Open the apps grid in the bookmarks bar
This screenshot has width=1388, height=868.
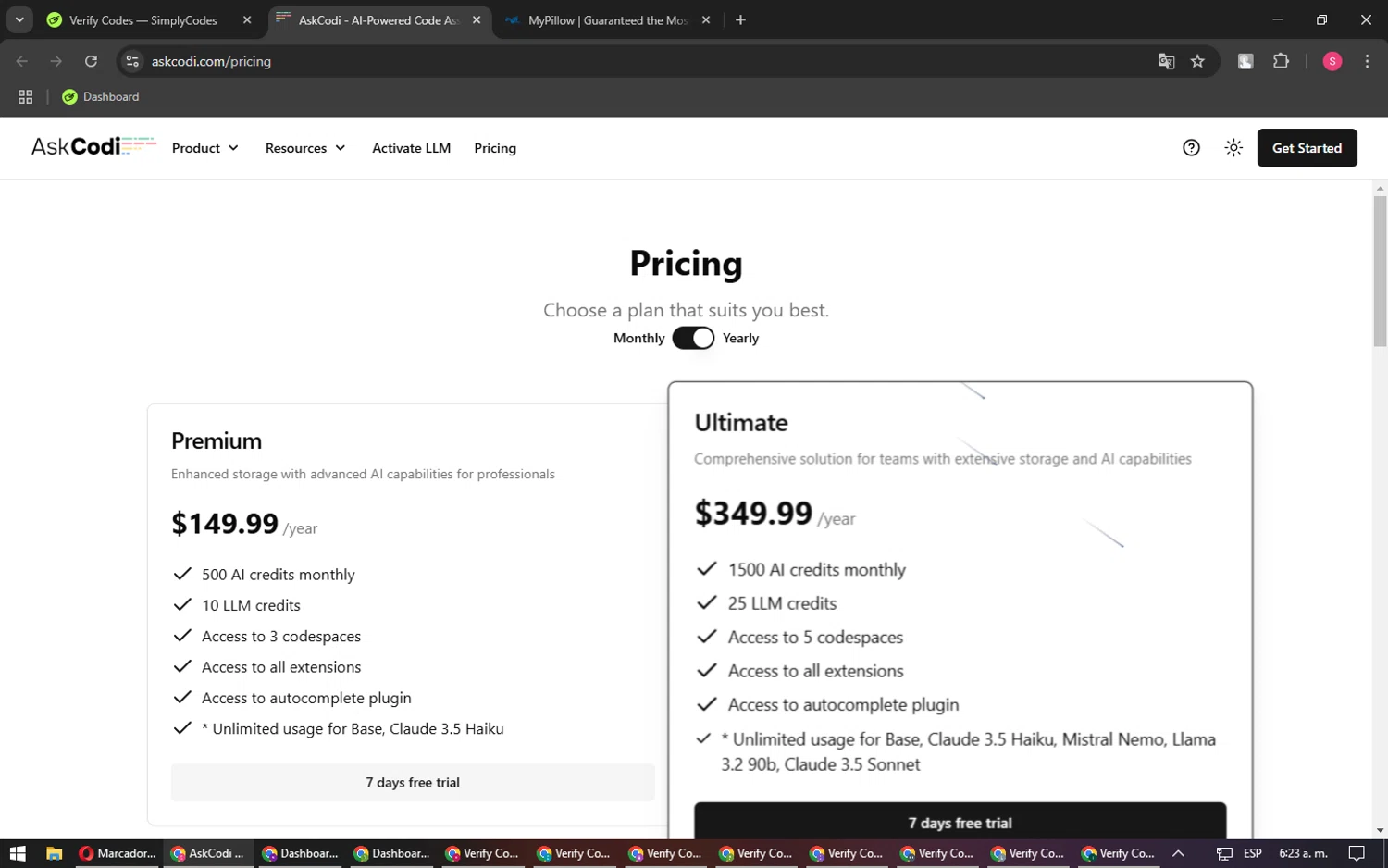tap(25, 96)
